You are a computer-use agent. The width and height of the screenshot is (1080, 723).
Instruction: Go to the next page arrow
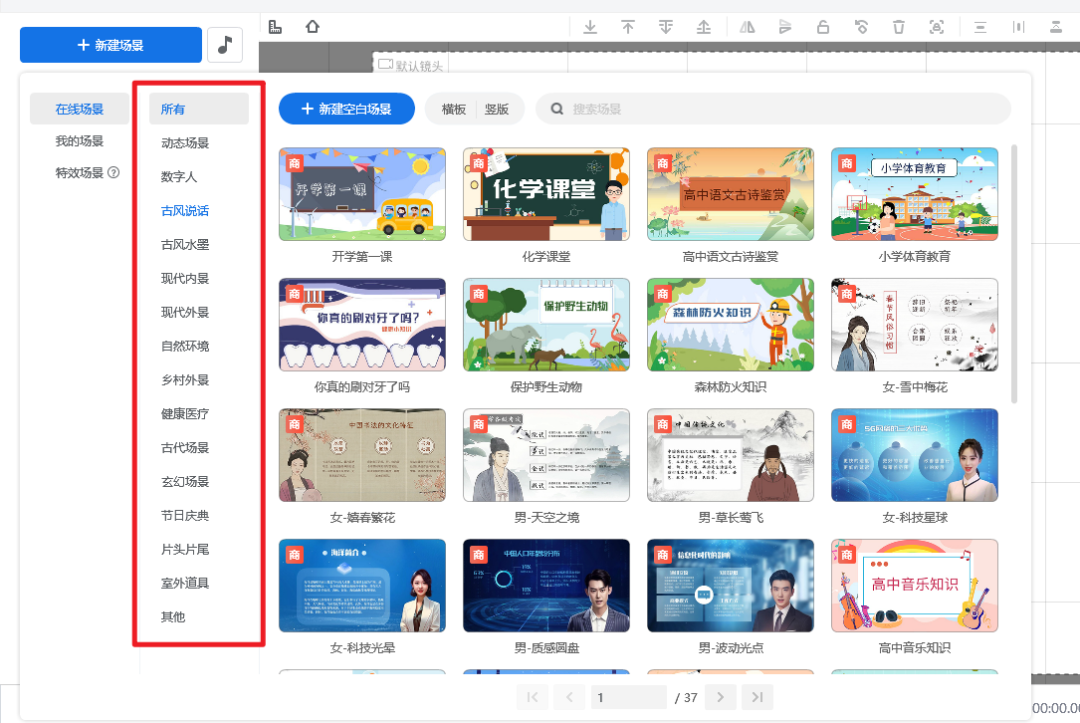click(x=720, y=697)
